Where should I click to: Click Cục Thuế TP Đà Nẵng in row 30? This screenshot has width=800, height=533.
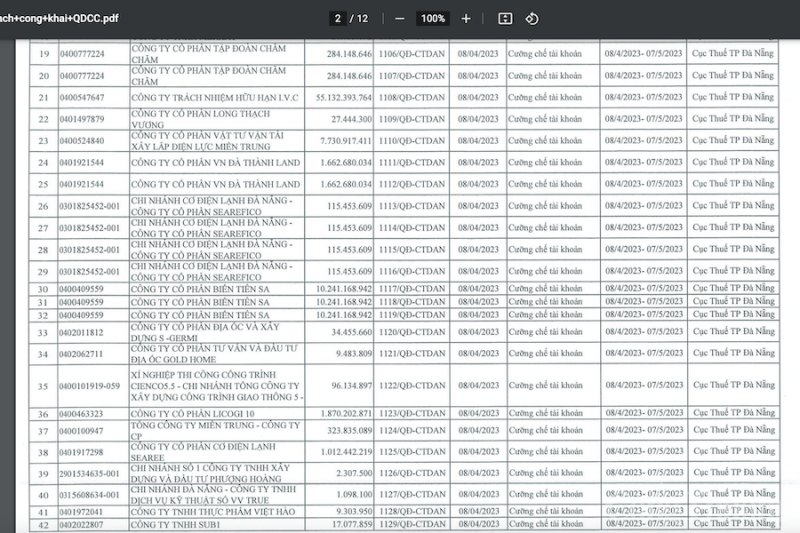pos(734,288)
